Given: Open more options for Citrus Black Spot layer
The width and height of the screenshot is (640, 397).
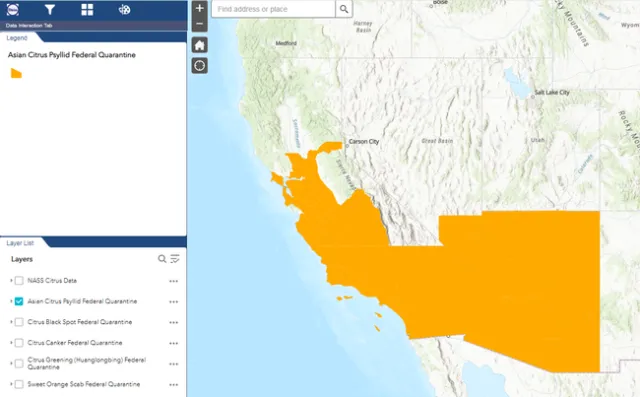Looking at the screenshot, I should (173, 322).
